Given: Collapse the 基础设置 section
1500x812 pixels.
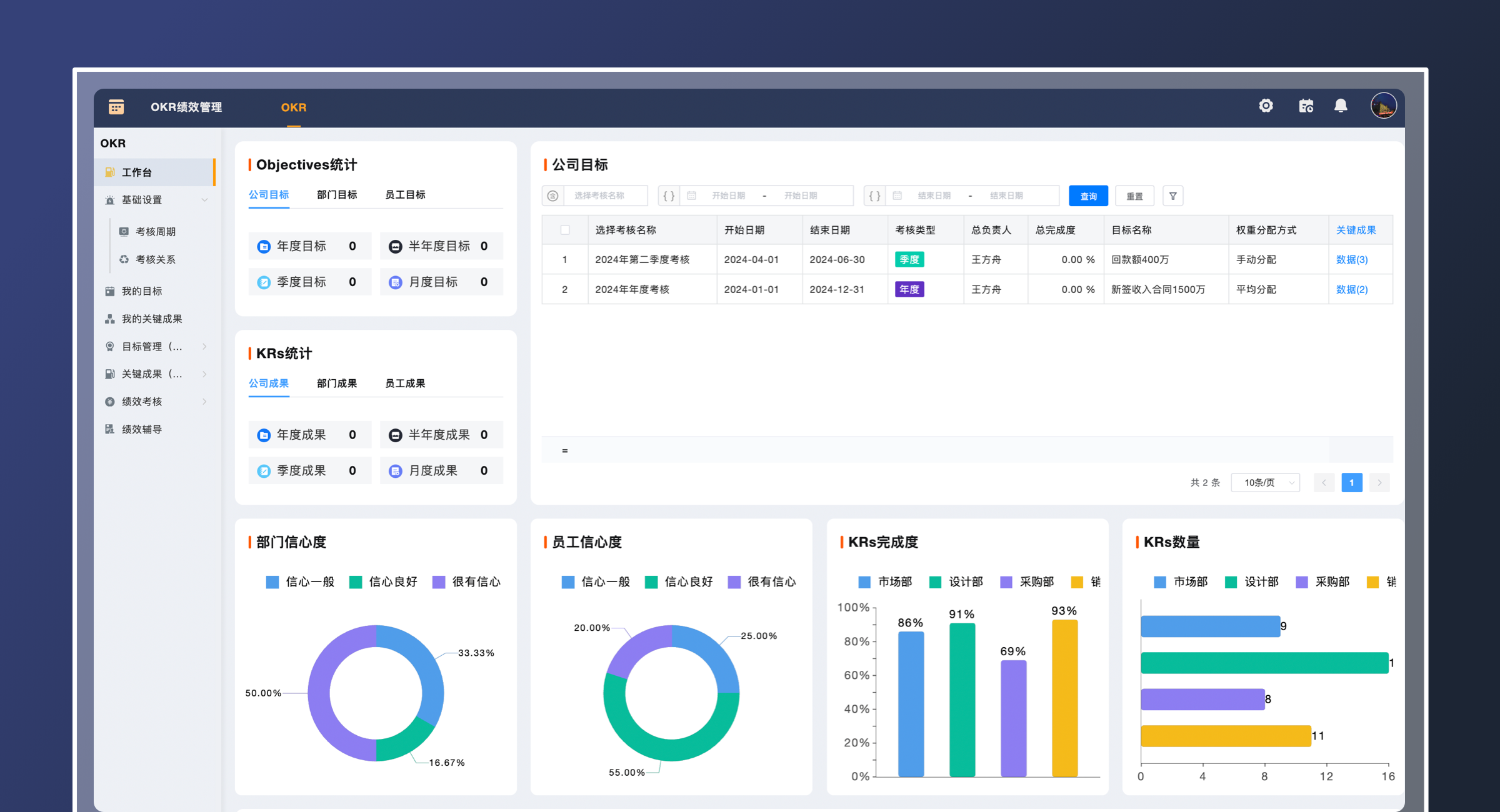Looking at the screenshot, I should 205,200.
